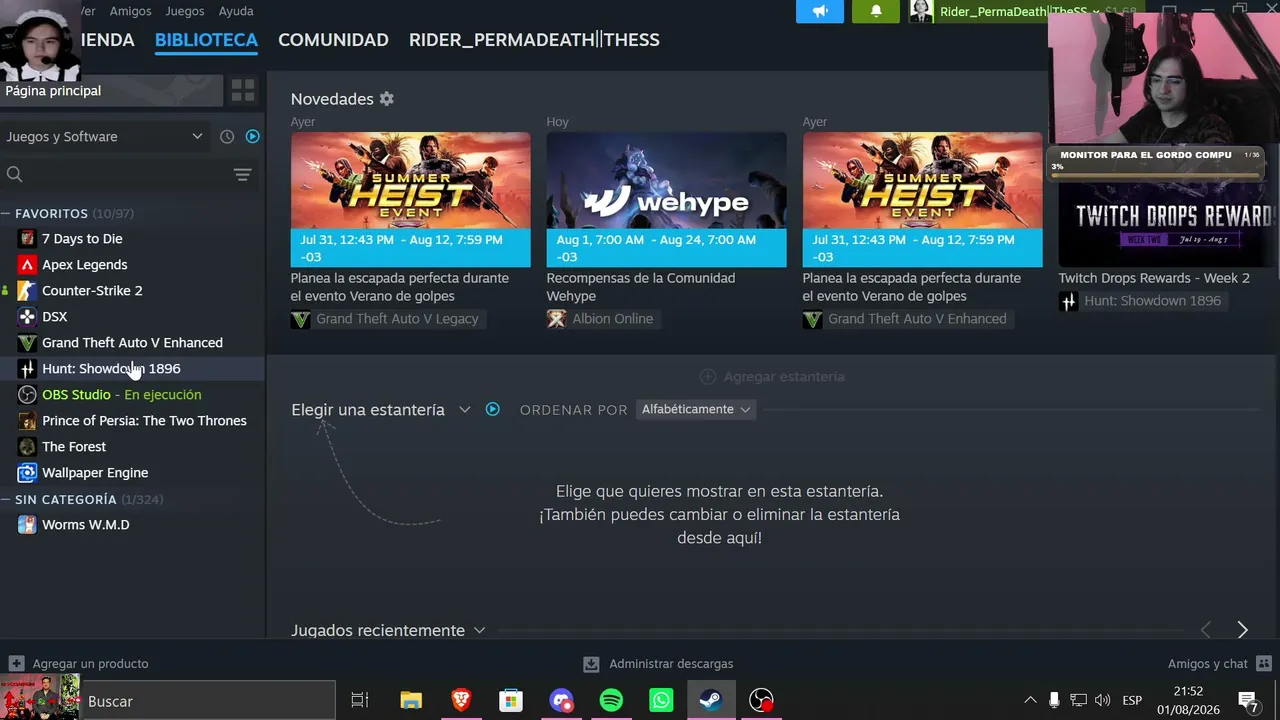Open the Amigos menu
The width and height of the screenshot is (1280, 720).
pyautogui.click(x=130, y=11)
